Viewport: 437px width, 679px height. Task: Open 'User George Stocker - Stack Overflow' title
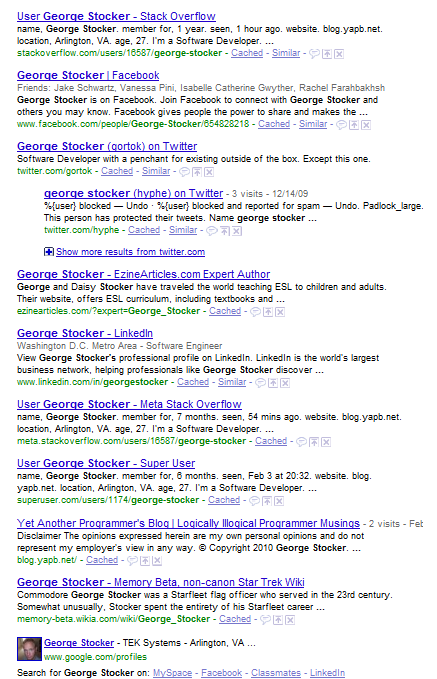click(x=116, y=16)
